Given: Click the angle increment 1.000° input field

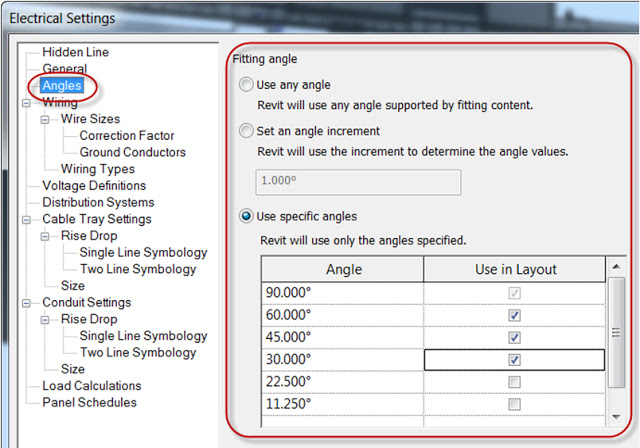Looking at the screenshot, I should point(358,182).
